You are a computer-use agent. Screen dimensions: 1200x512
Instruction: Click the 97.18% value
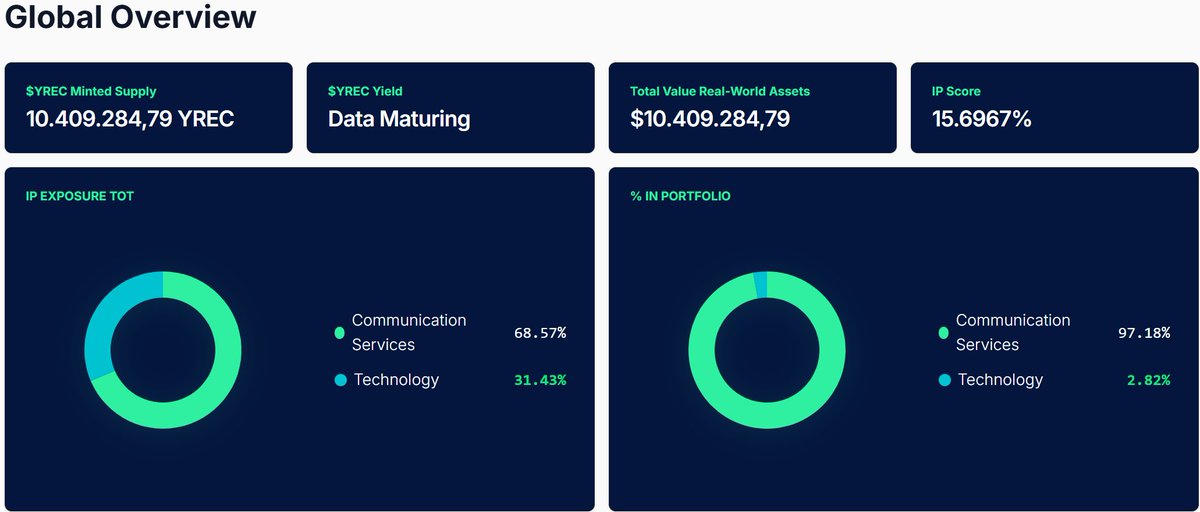point(1144,332)
